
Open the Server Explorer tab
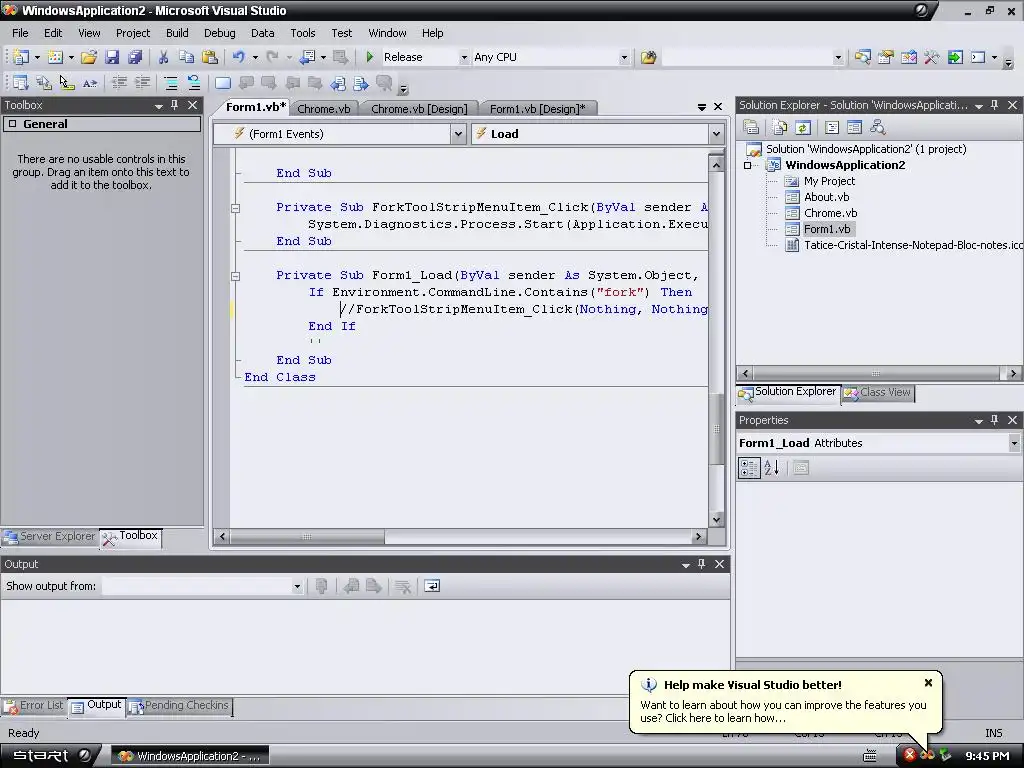50,536
